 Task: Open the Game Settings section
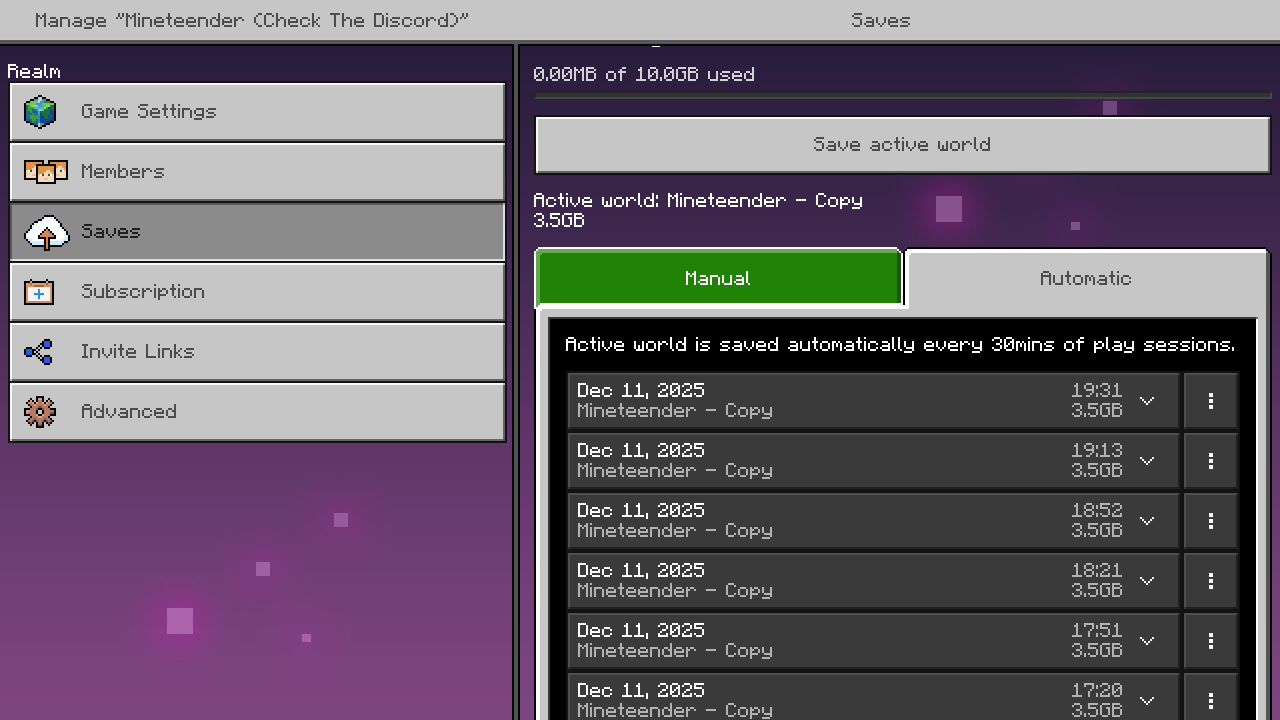(257, 112)
